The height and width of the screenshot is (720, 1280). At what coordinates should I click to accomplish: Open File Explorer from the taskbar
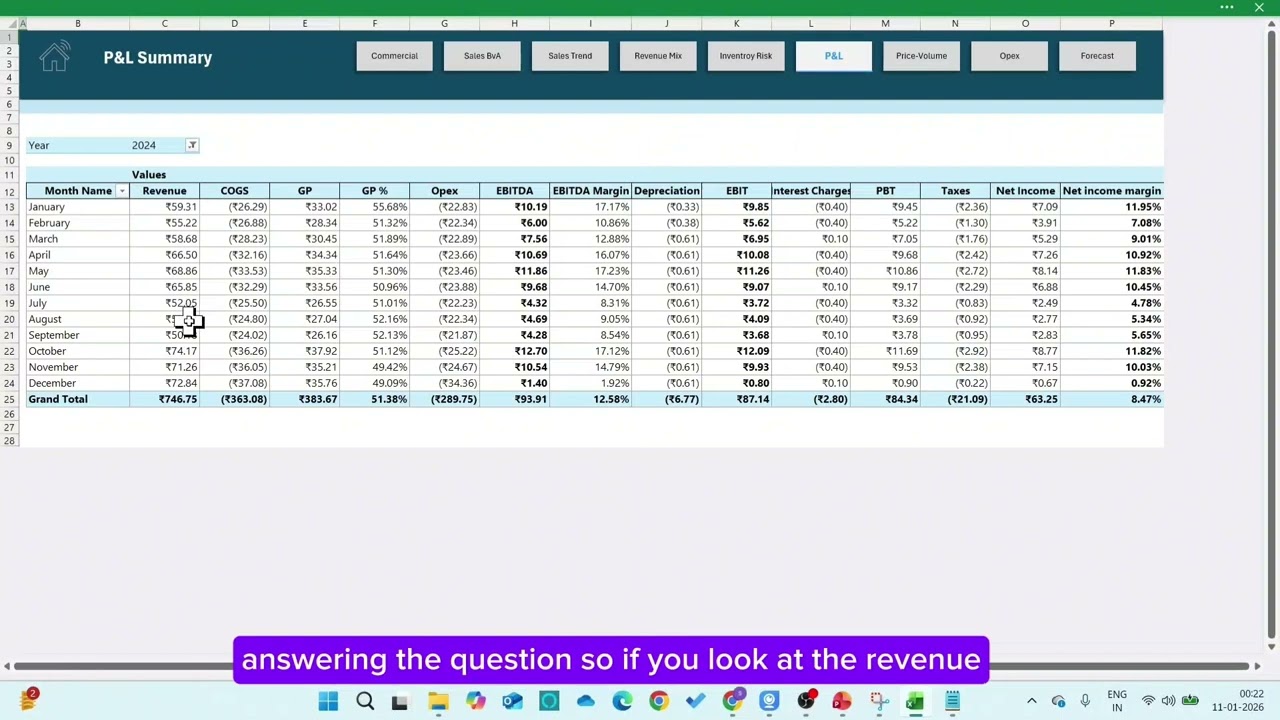pos(438,702)
